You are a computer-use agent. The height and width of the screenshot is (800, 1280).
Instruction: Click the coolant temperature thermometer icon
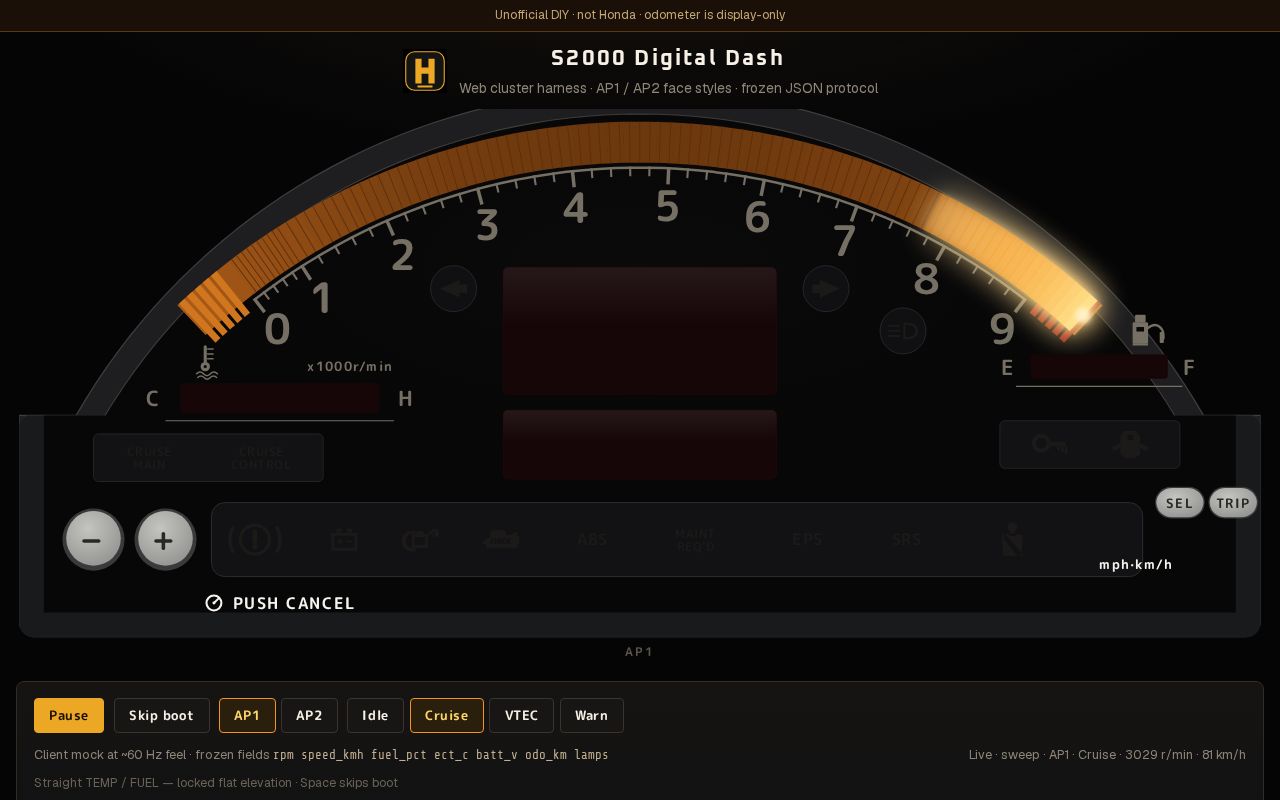pyautogui.click(x=207, y=362)
